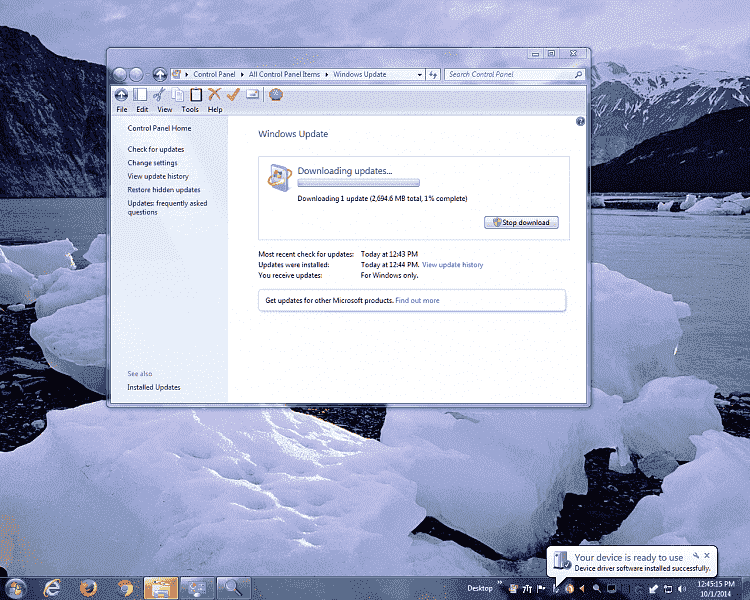Screen dimensions: 750x600
Task: Expand the address bar history dropdown arrow
Action: click(419, 75)
